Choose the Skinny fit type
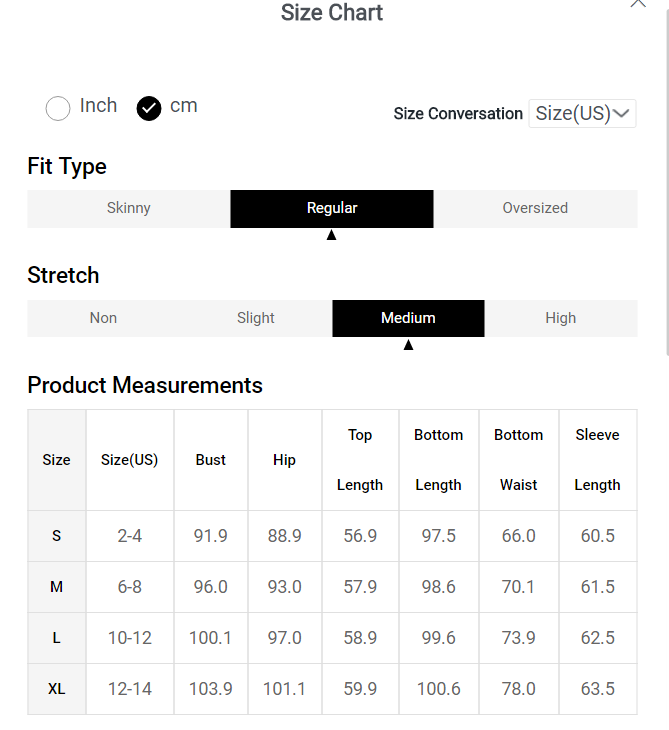This screenshot has width=669, height=730. [x=129, y=209]
